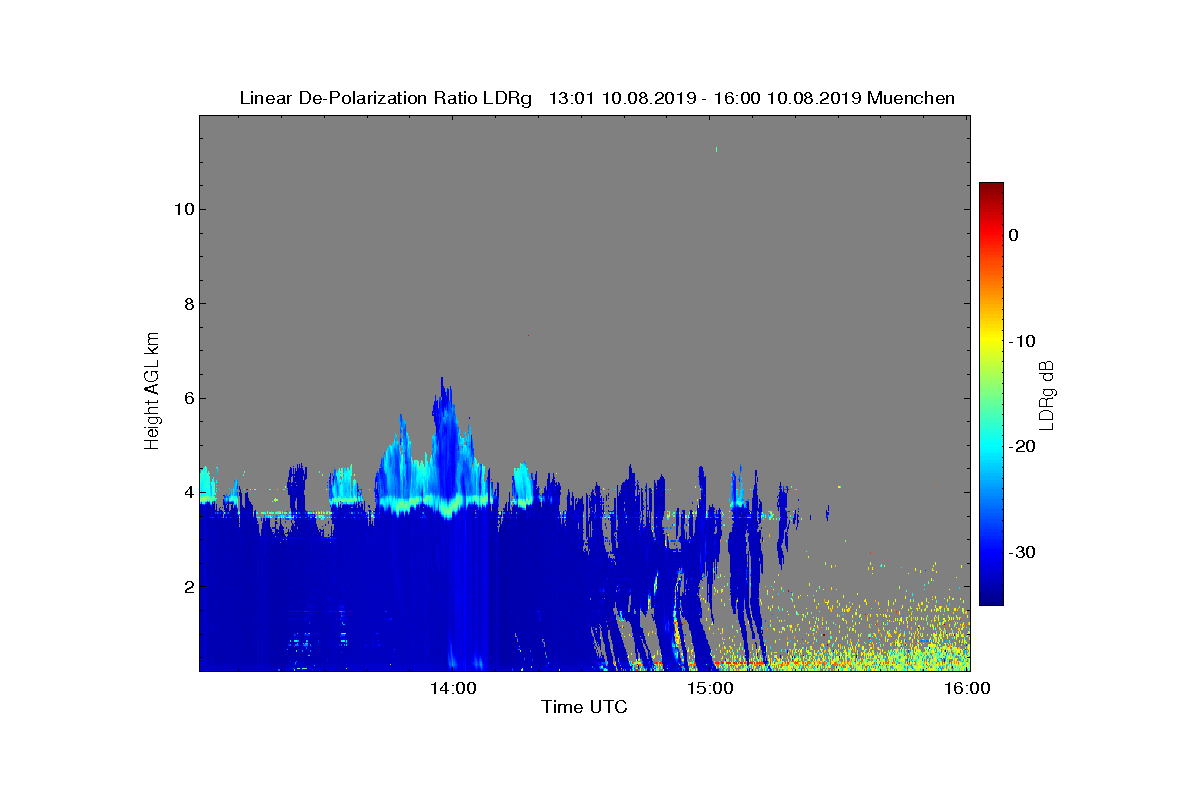Click the '14:00' time tick label
The image size is (1200, 800).
452,689
